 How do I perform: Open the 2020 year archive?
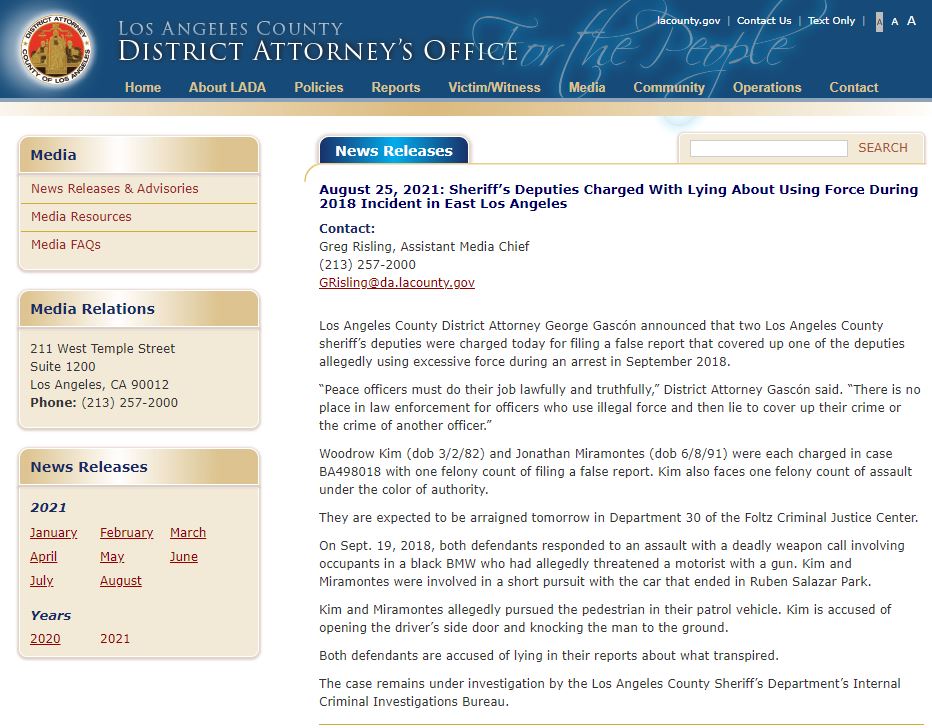tap(45, 639)
